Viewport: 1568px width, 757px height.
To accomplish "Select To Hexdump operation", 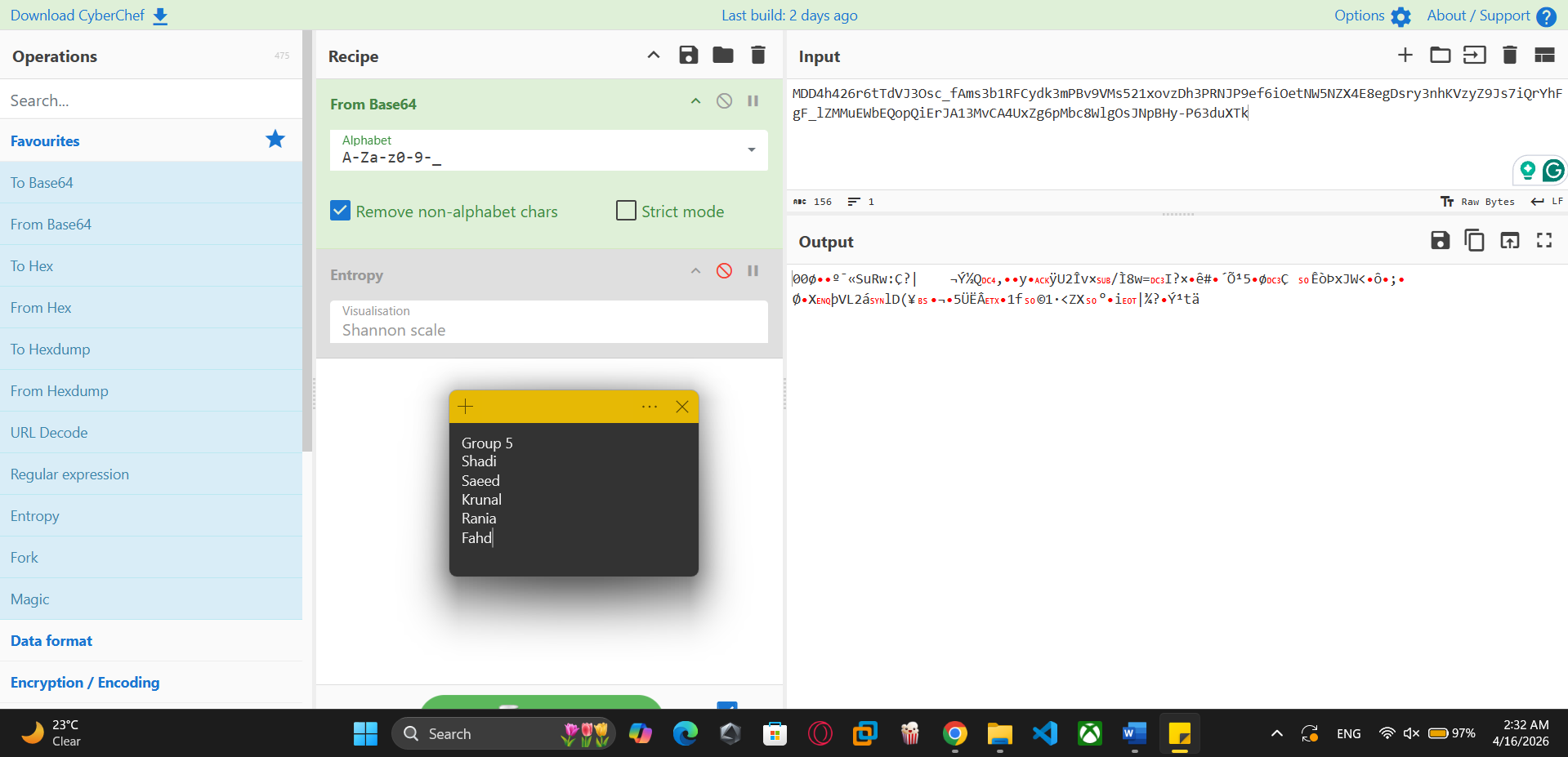I will point(151,350).
